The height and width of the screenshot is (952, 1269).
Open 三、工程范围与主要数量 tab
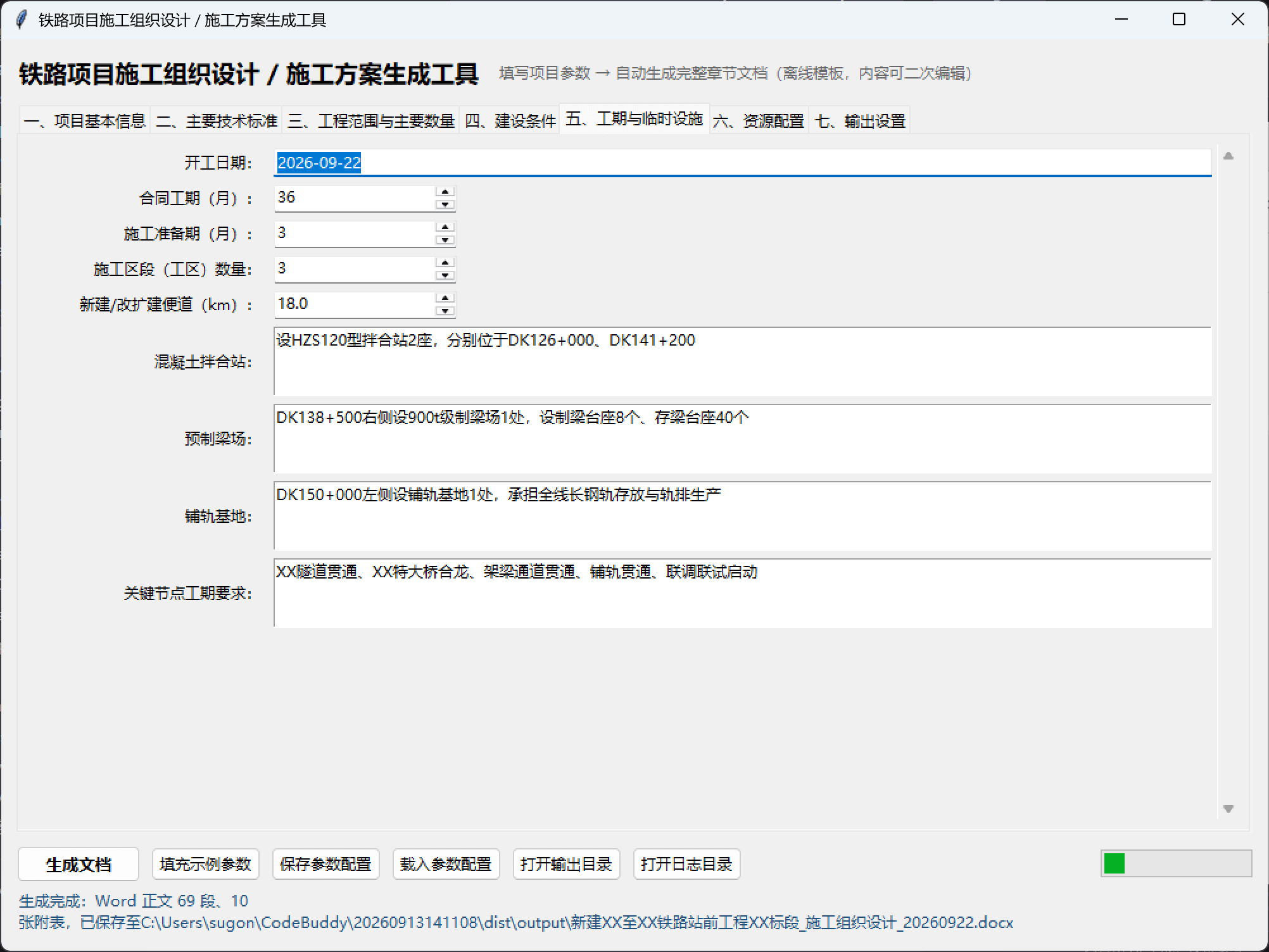(x=371, y=120)
